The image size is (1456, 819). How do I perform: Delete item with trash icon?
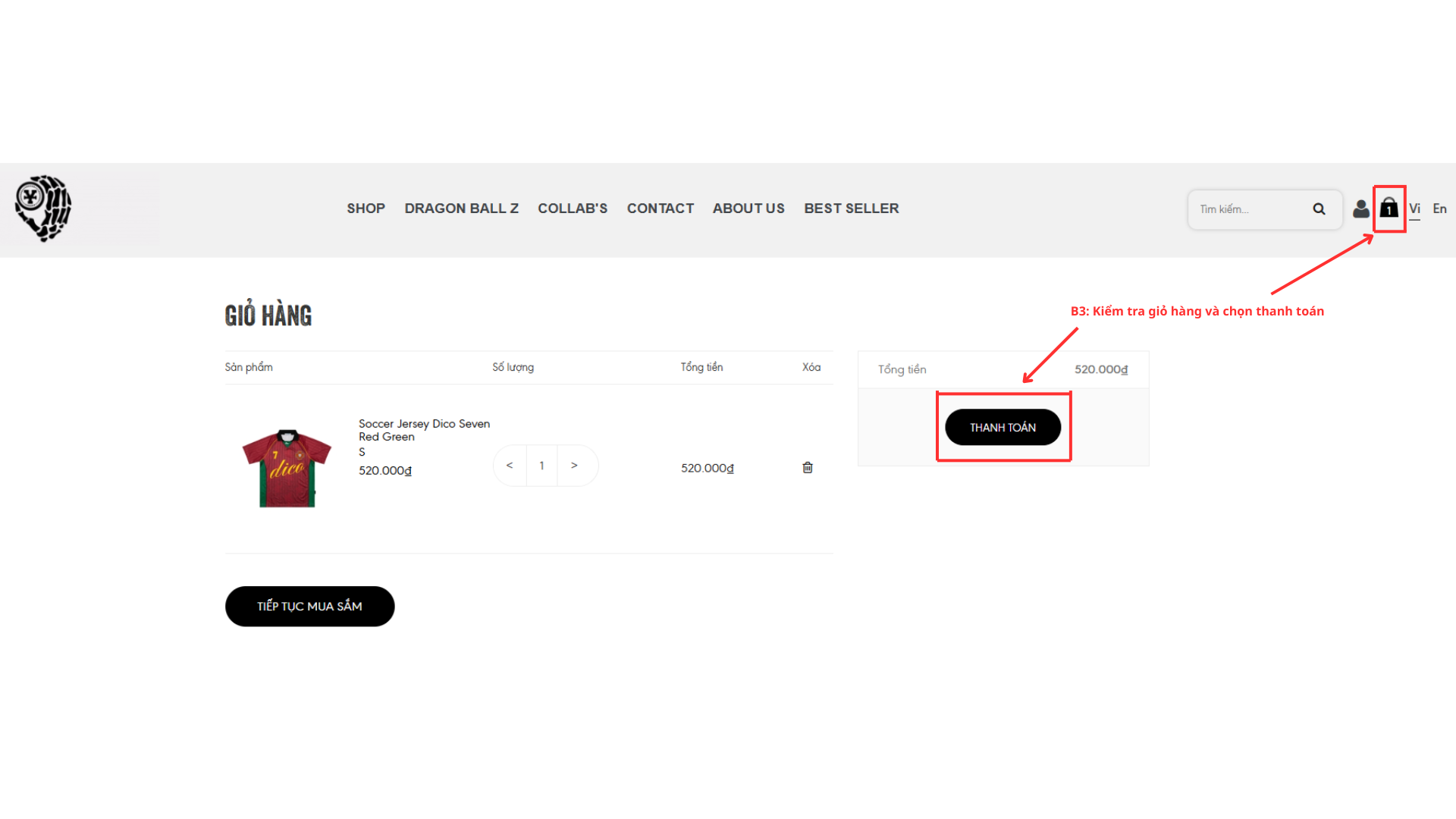[808, 468]
